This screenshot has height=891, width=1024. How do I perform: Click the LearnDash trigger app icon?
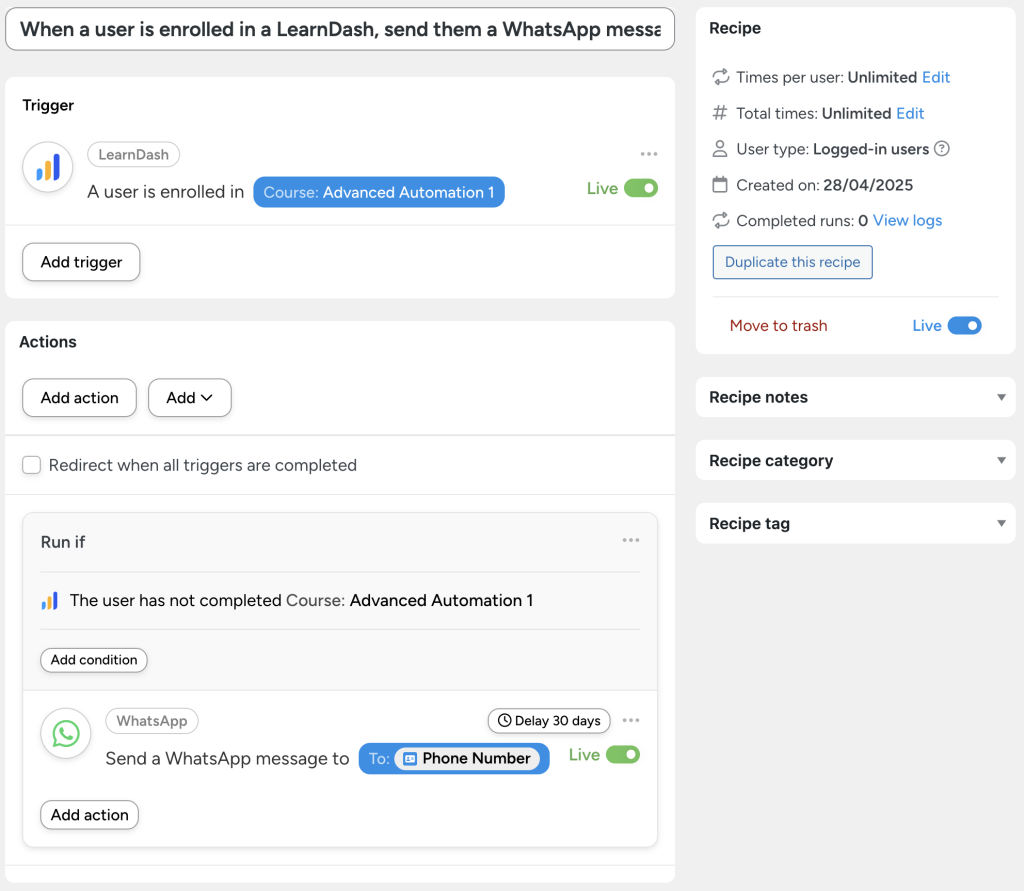[x=47, y=167]
